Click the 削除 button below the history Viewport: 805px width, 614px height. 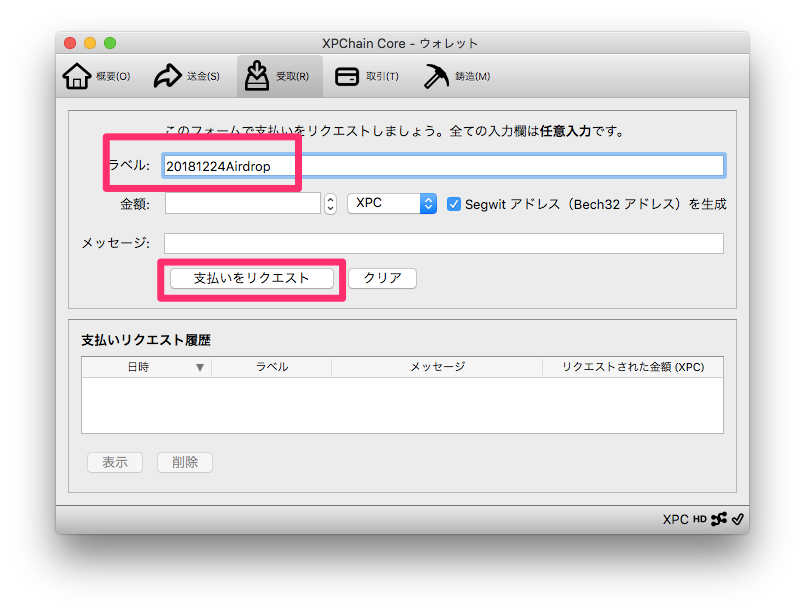tap(184, 462)
